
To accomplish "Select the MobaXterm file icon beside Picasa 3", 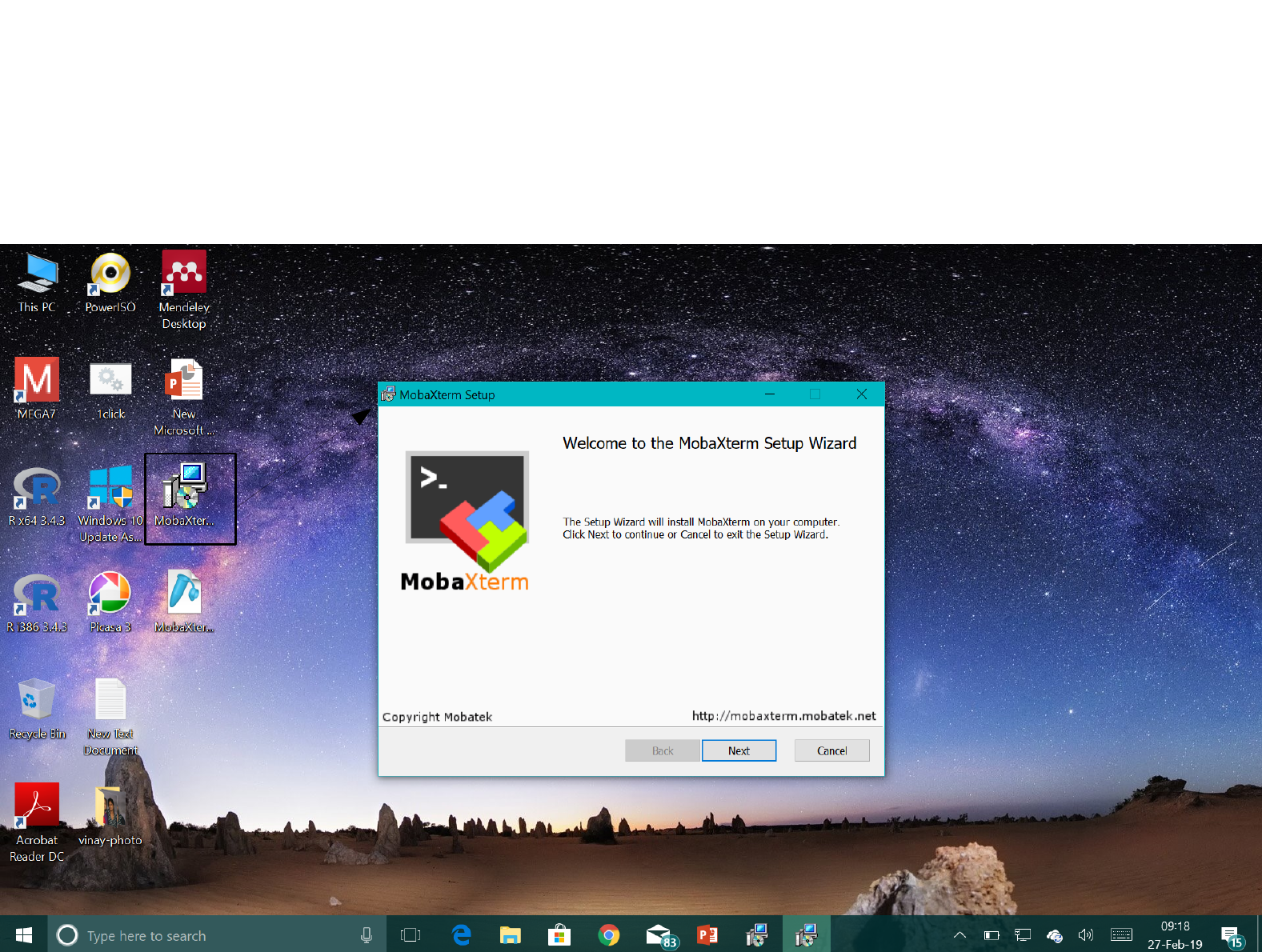I will coord(184,602).
